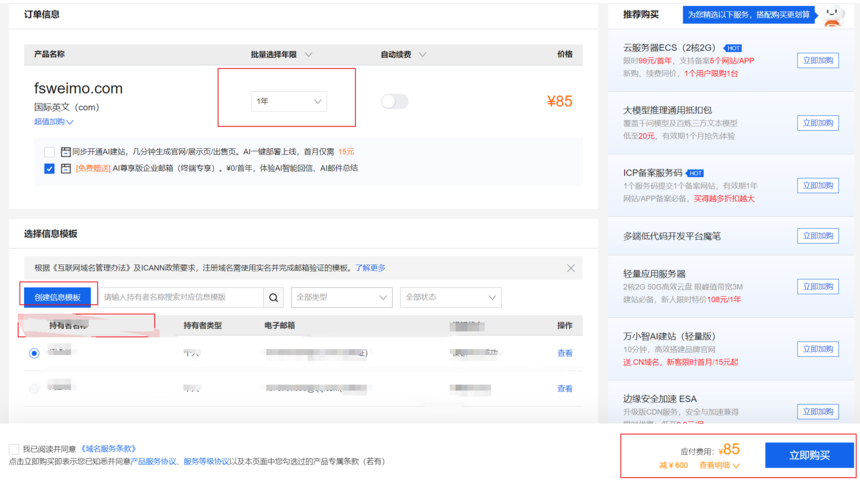Image resolution: width=860 pixels, height=481 pixels.
Task: Expand the 超值加购 options
Action: coord(53,122)
